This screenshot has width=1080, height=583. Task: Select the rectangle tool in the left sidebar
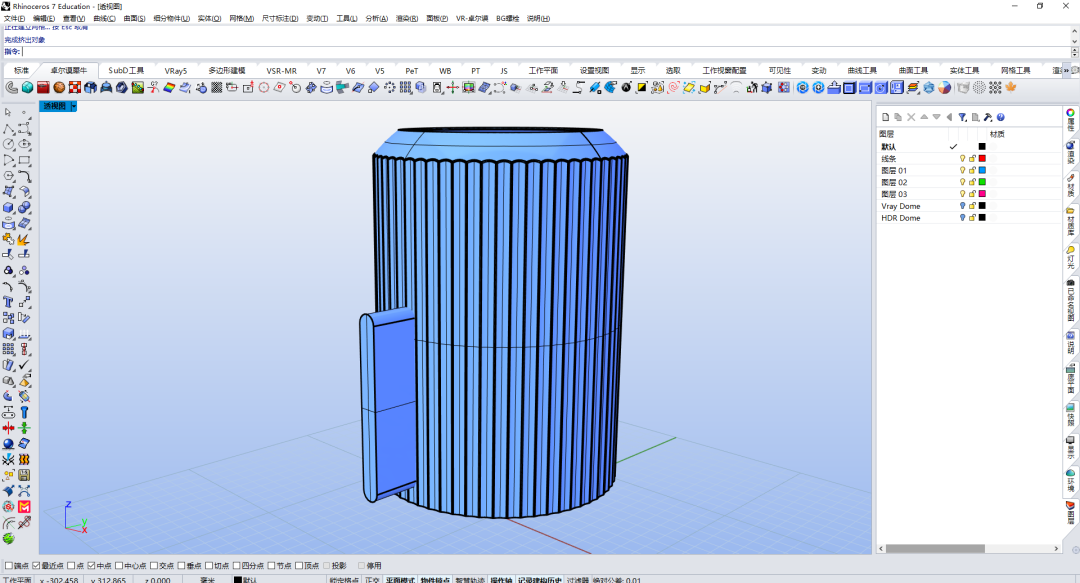[x=24, y=160]
